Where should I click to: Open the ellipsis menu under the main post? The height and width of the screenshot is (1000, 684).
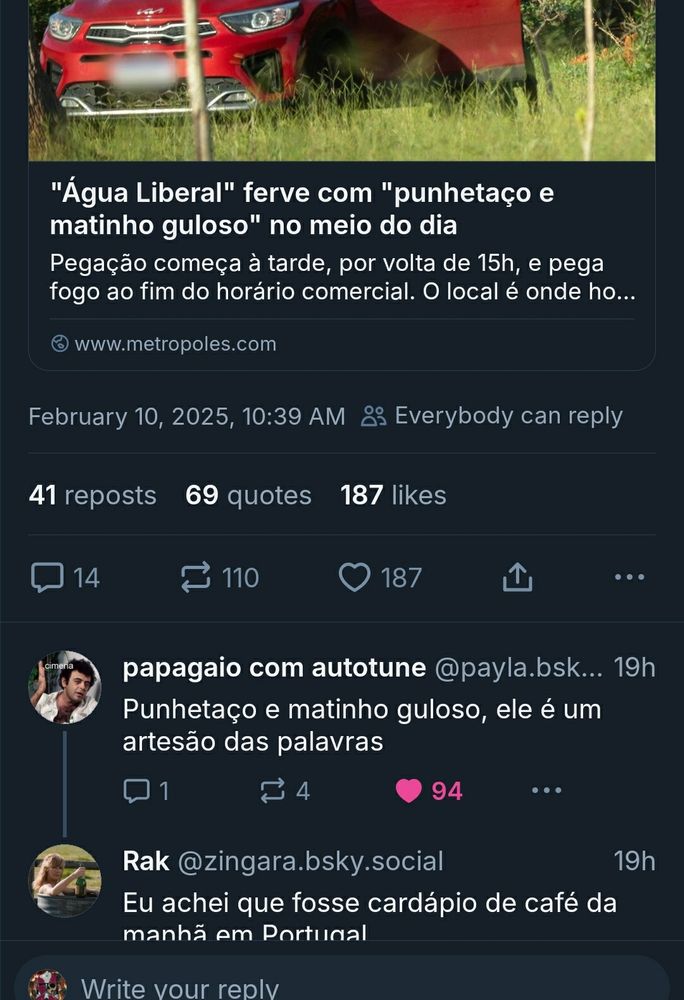[629, 577]
